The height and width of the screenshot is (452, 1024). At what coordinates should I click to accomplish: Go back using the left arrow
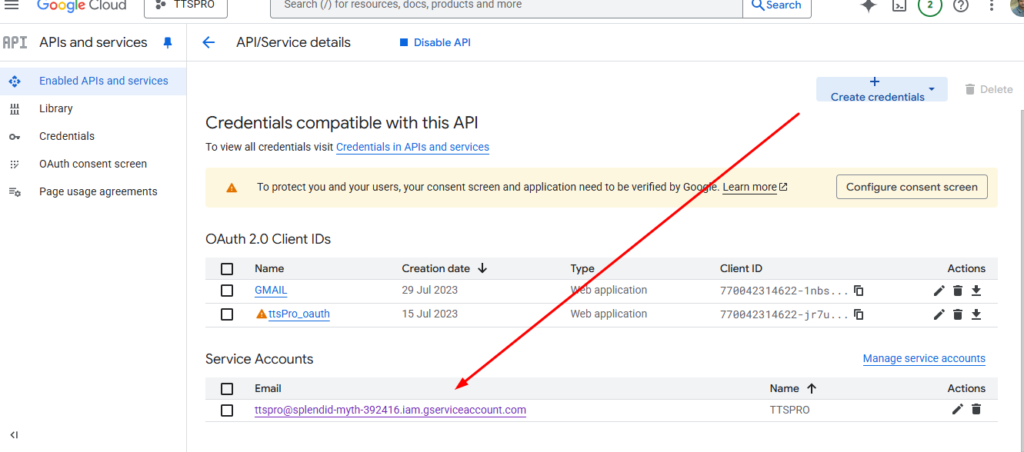tap(208, 42)
